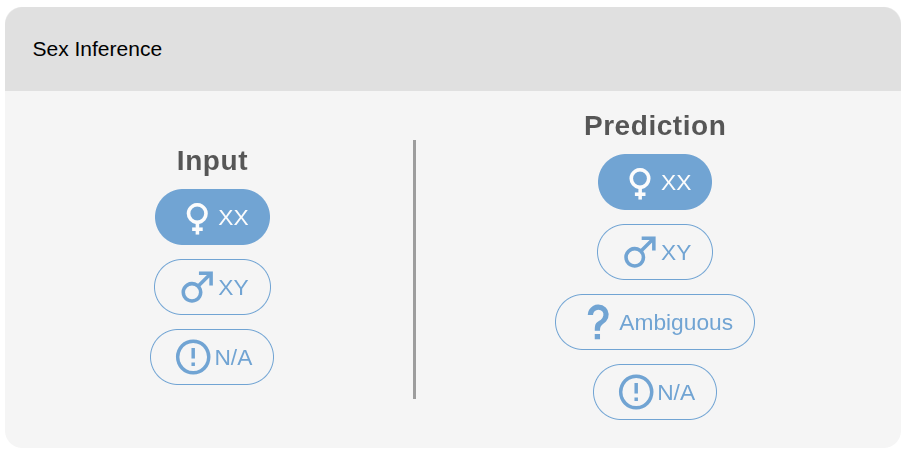Choose the N/A pill under Prediction
Viewport: 905px width, 453px height.
click(x=655, y=392)
